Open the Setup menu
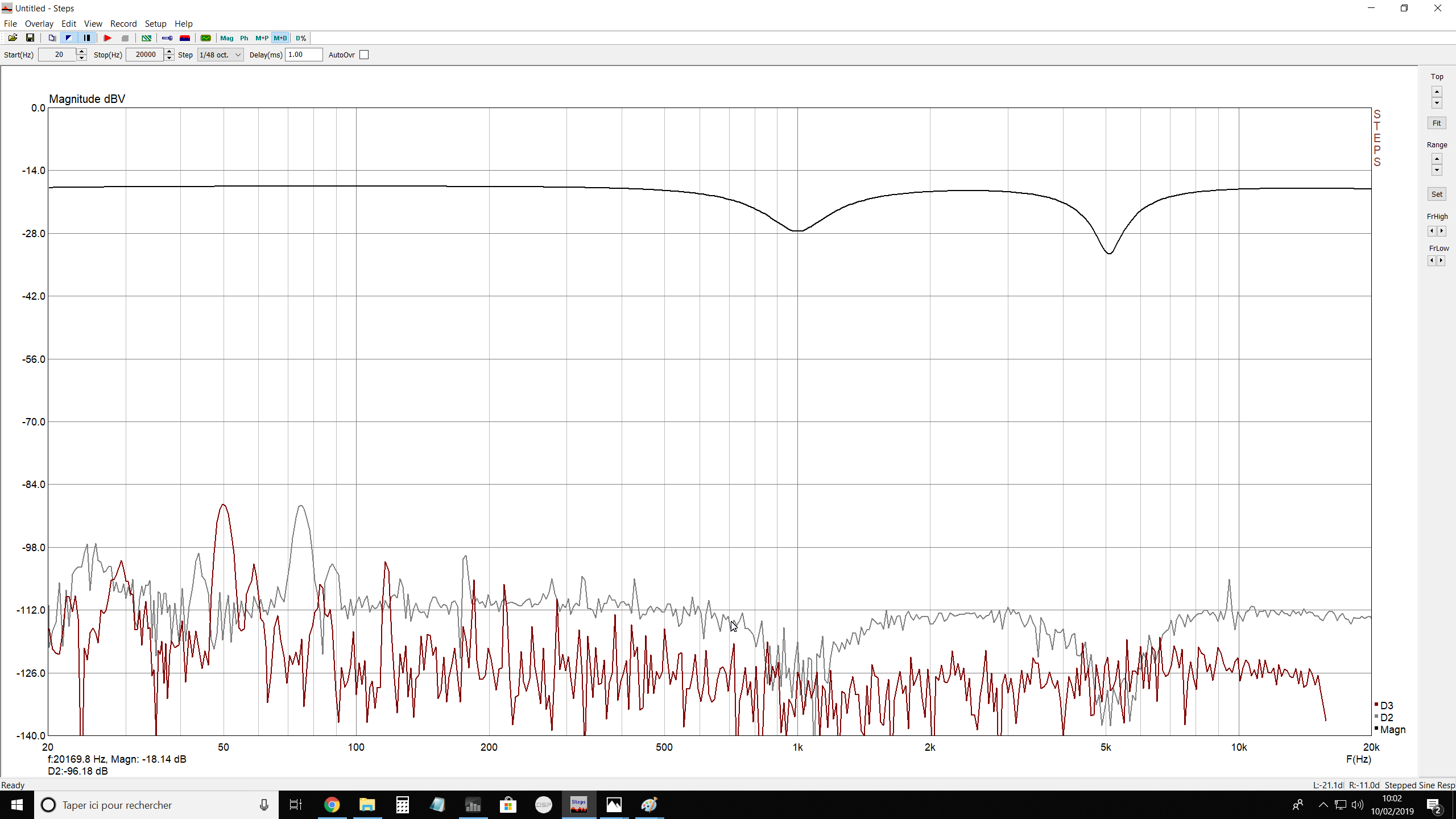This screenshot has width=1456, height=819. pyautogui.click(x=155, y=24)
